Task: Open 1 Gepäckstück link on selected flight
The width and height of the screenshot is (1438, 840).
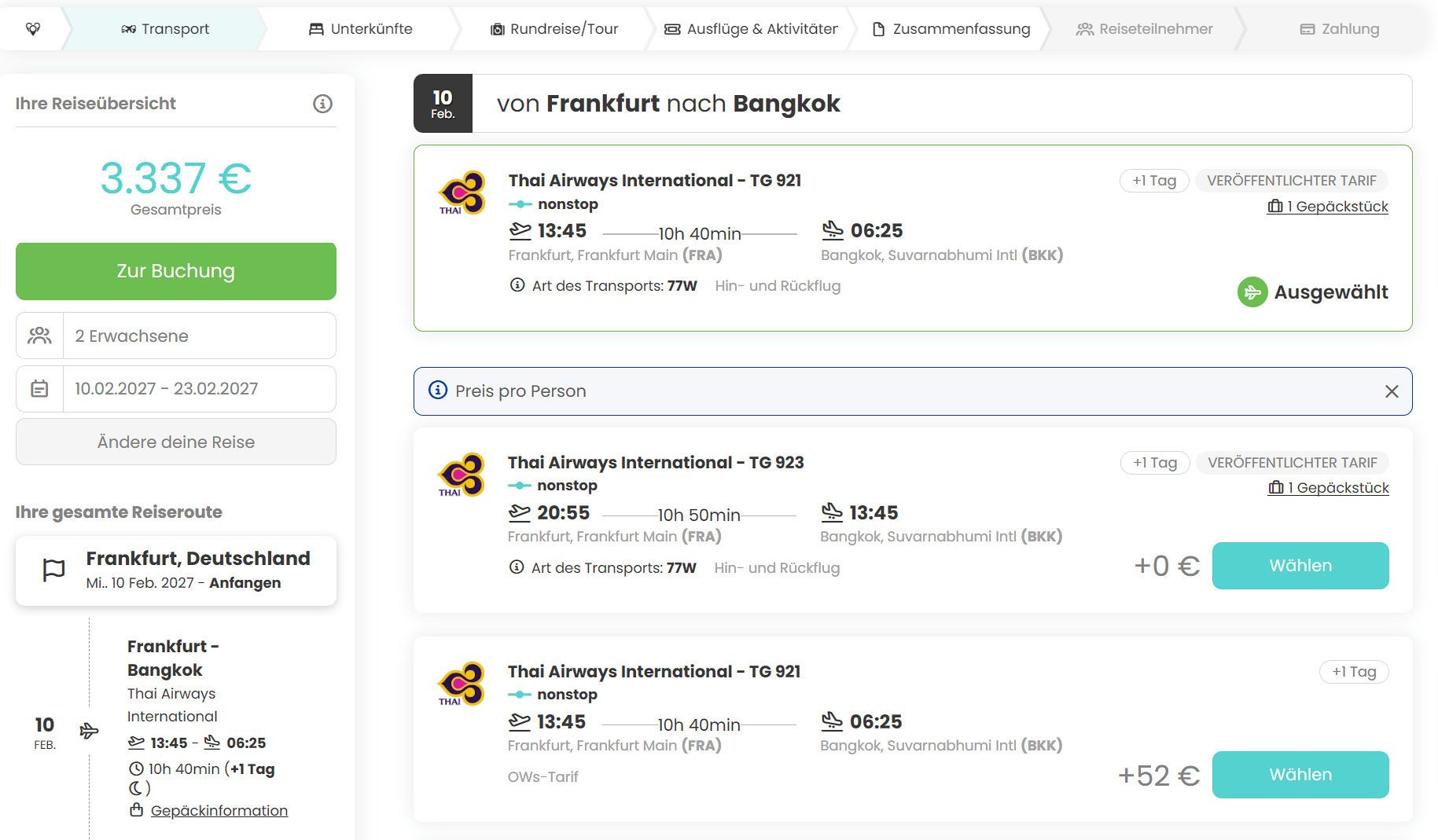Action: (x=1328, y=207)
